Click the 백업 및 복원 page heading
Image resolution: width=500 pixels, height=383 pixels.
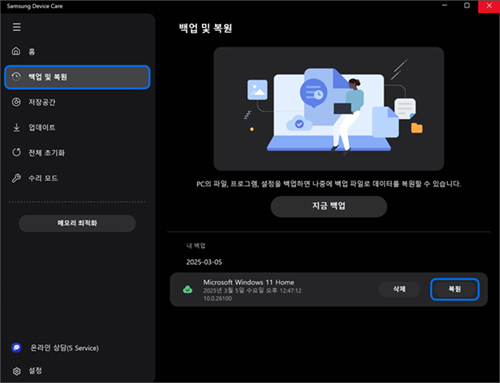205,28
